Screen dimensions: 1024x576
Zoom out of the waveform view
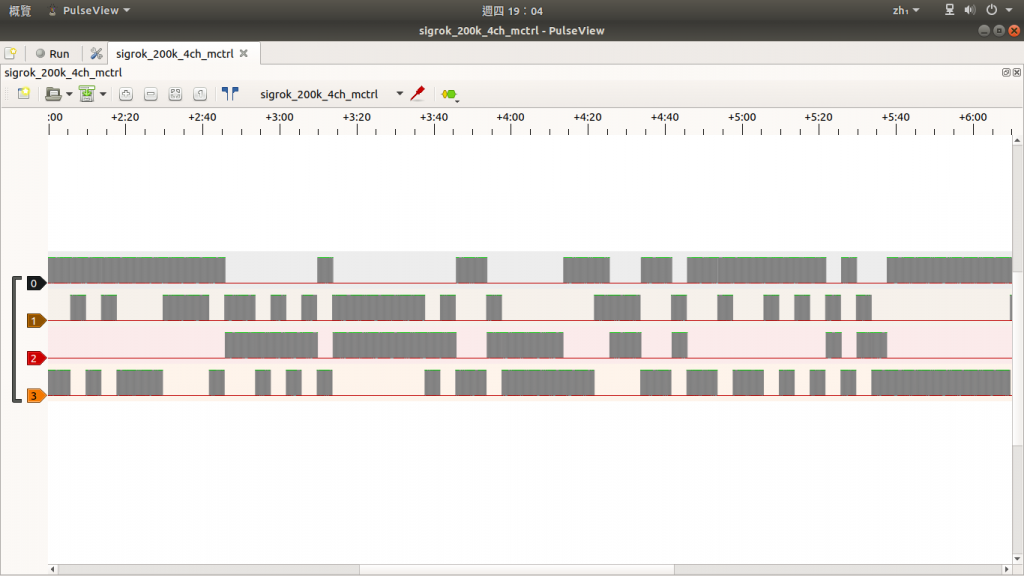[151, 94]
